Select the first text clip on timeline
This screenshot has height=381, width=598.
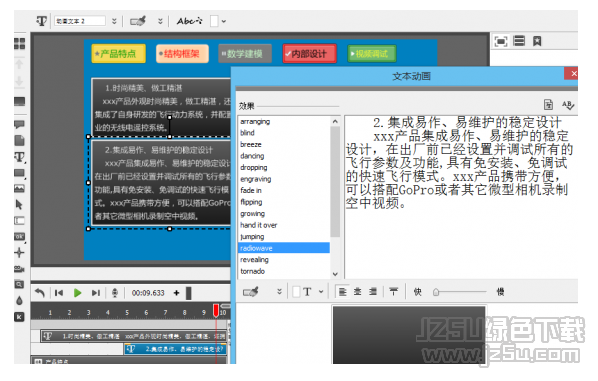(x=134, y=336)
